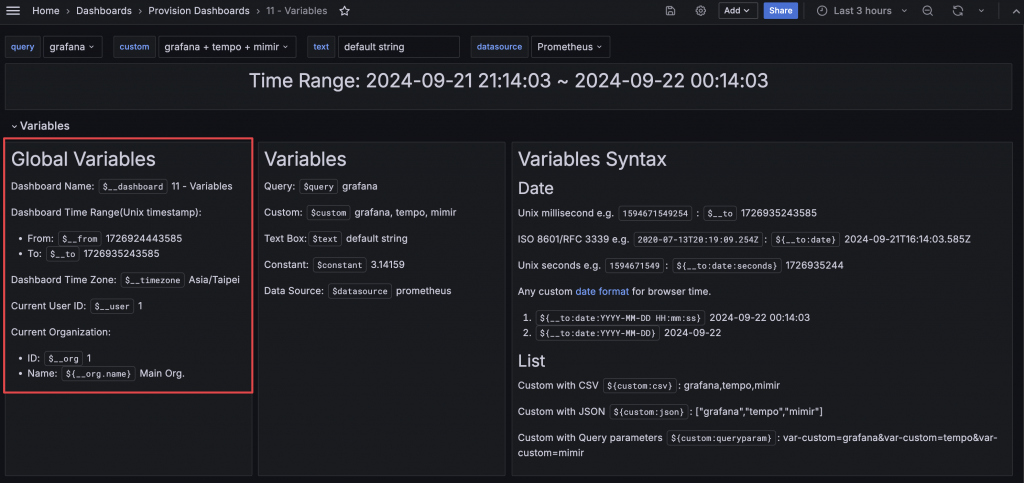Click the save dashboard icon
This screenshot has height=483, width=1024.
(x=670, y=11)
